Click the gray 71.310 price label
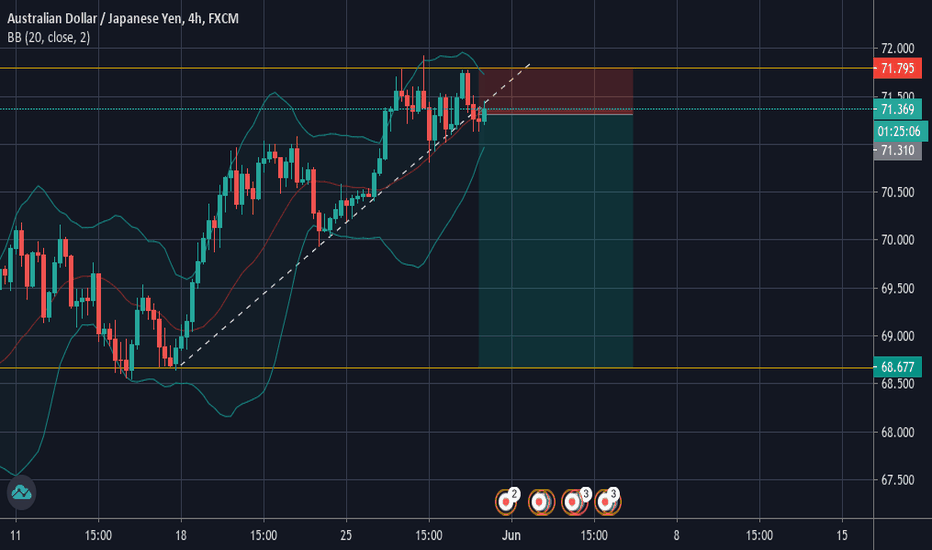This screenshot has width=932, height=550. tap(897, 150)
